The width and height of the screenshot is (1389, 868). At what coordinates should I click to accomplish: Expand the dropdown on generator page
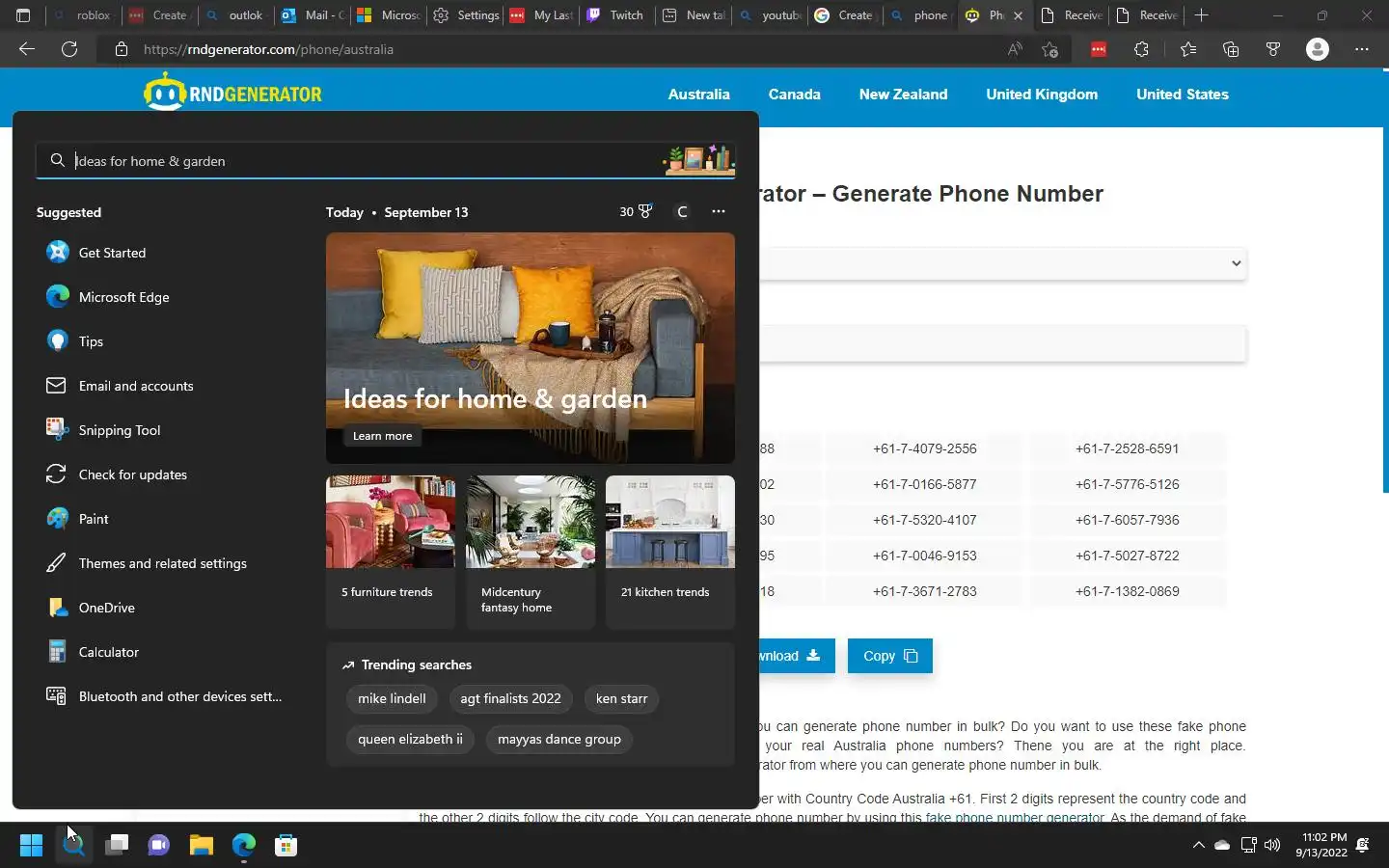(x=1236, y=263)
